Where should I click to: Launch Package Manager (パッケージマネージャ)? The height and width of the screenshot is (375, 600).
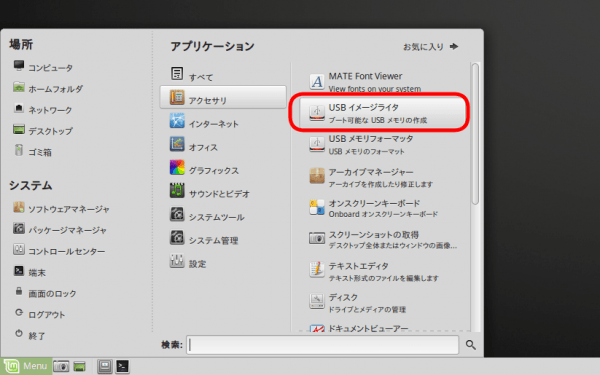coord(60,230)
